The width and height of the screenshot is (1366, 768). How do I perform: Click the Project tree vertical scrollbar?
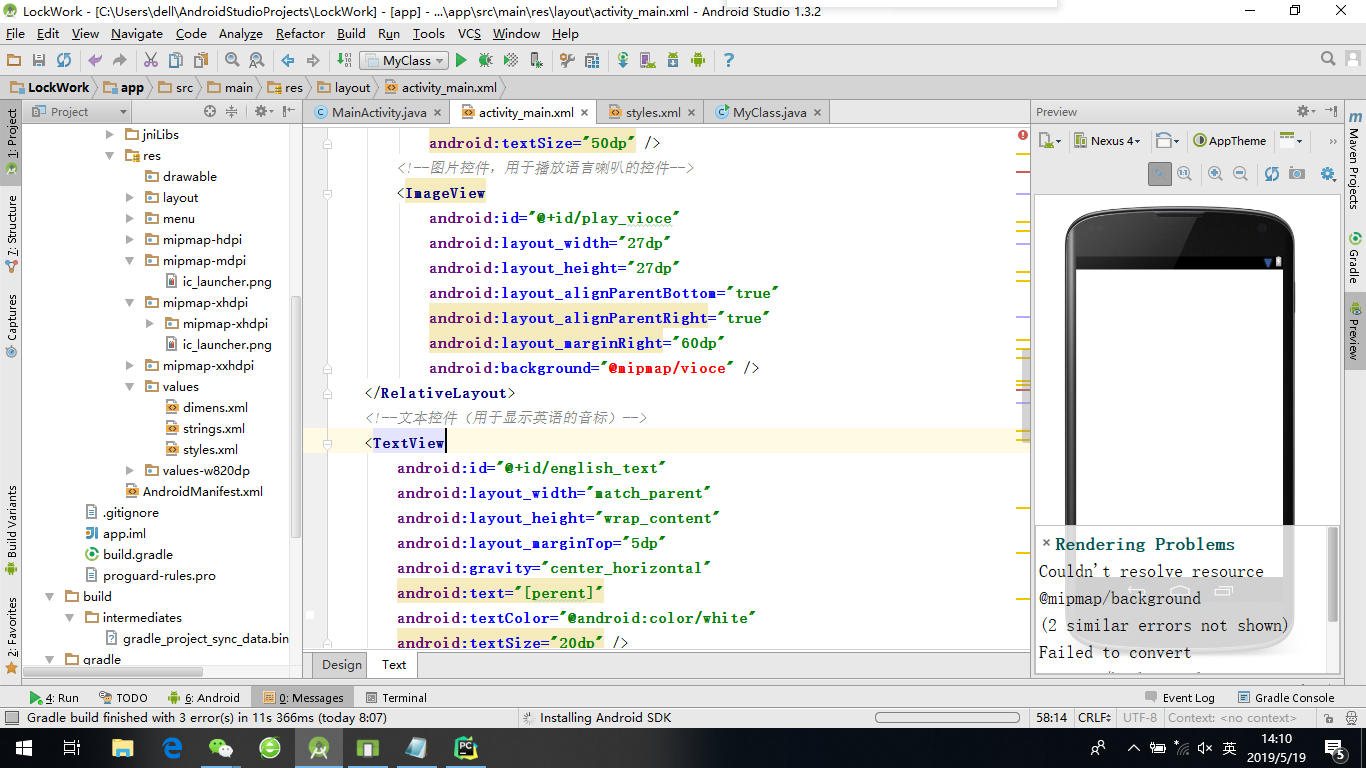(x=296, y=417)
